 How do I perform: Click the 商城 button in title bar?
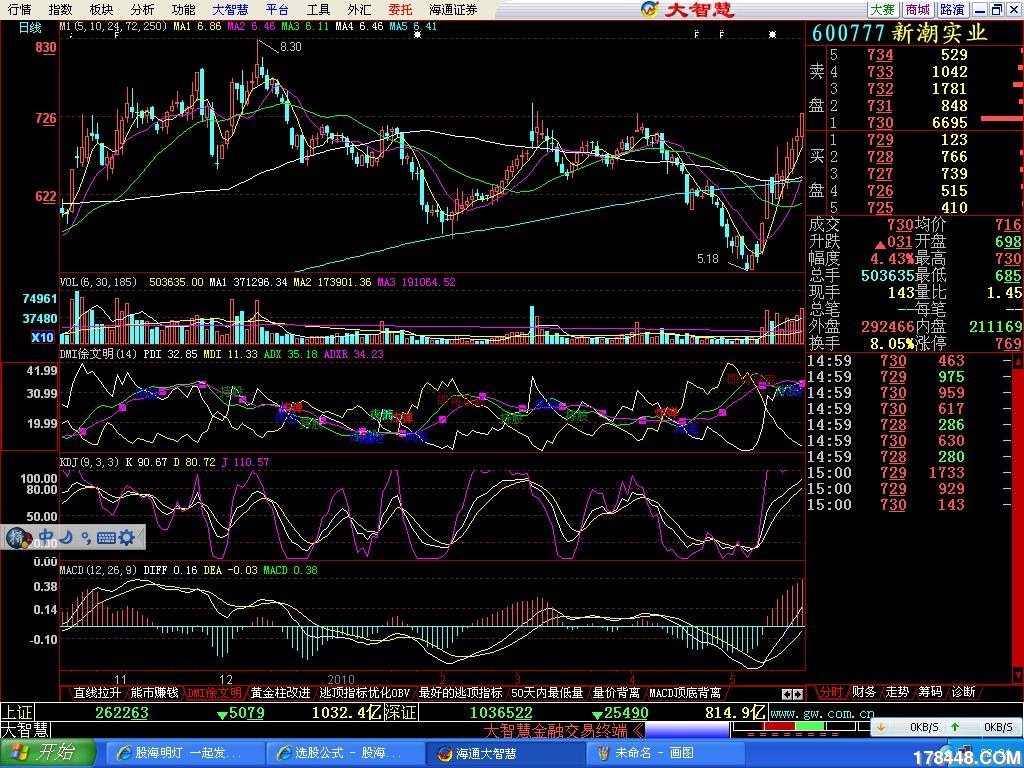(918, 10)
